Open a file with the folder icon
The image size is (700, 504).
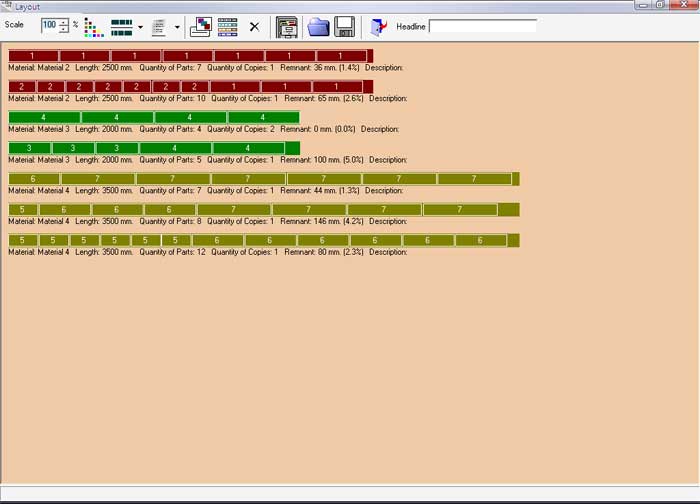point(319,26)
